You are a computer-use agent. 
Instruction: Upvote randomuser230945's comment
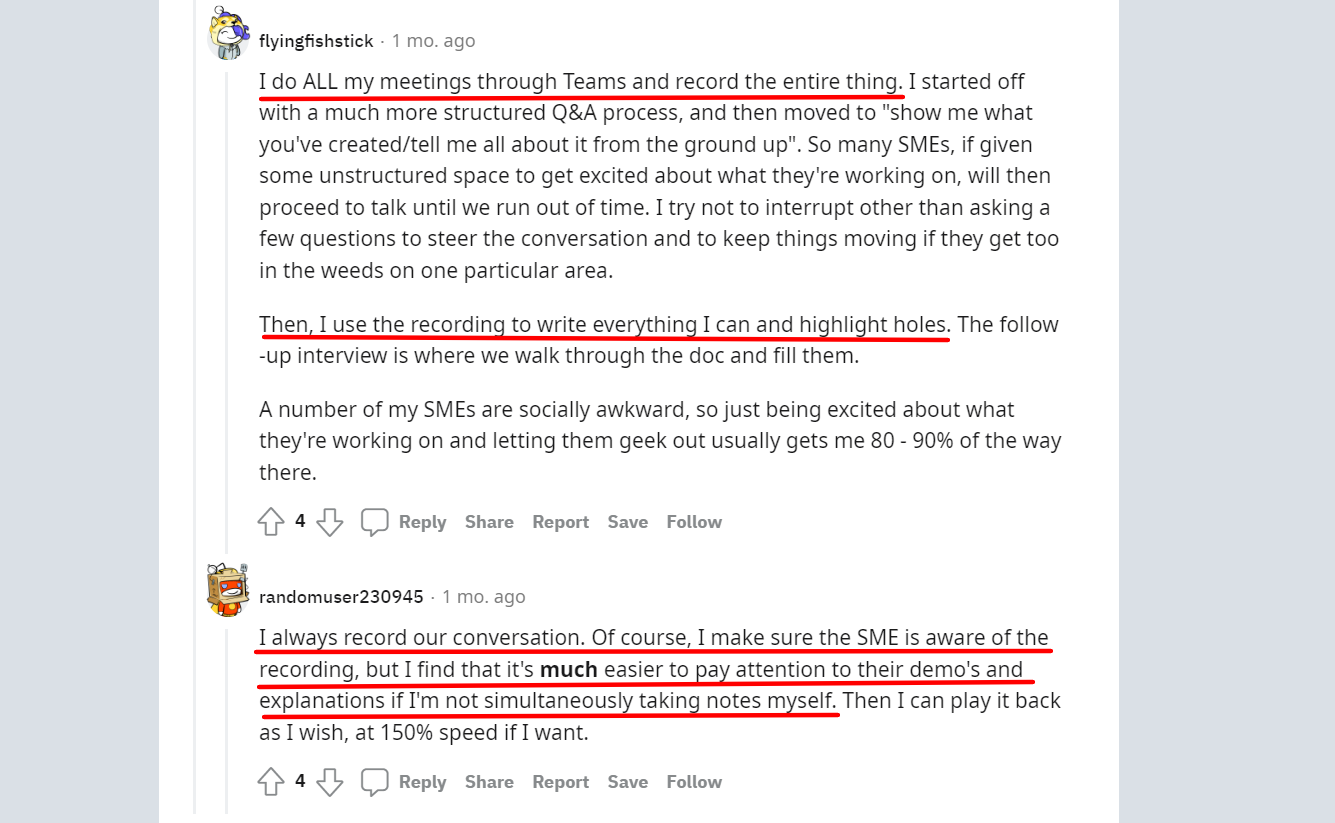270,781
